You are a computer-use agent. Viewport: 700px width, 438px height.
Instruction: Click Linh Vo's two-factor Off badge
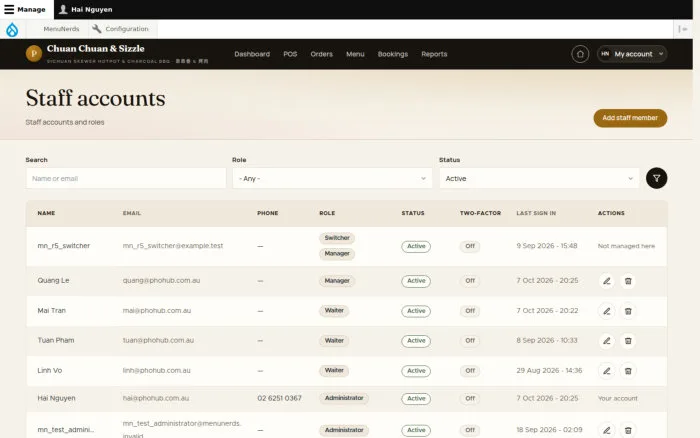click(x=470, y=371)
